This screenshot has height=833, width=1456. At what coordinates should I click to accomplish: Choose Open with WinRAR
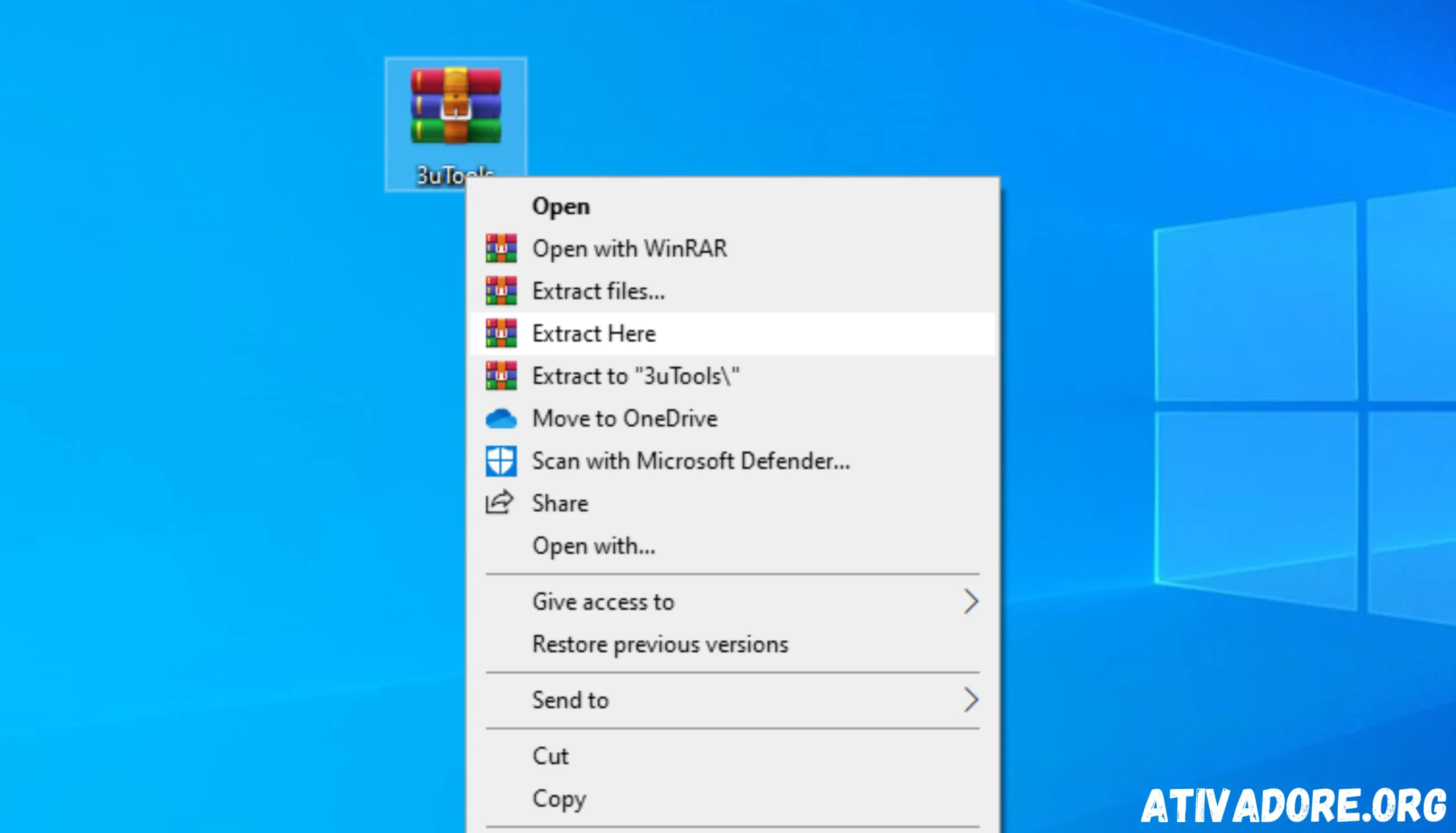[733, 248]
